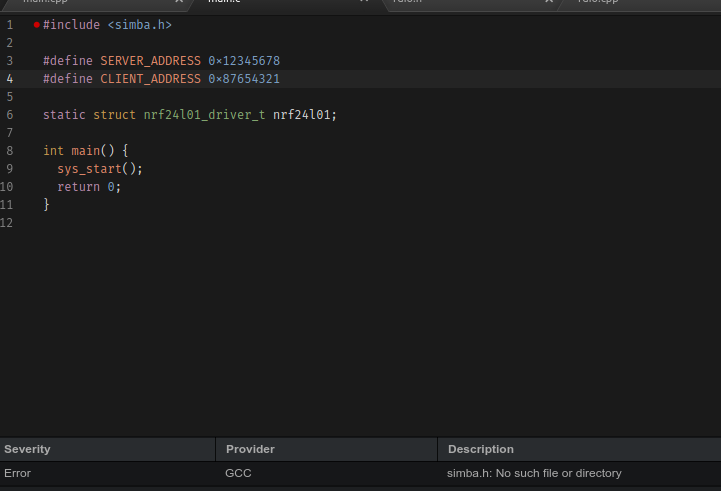Click the 'nrf24l01_driver_t' type name
The width and height of the screenshot is (721, 491).
pos(205,114)
